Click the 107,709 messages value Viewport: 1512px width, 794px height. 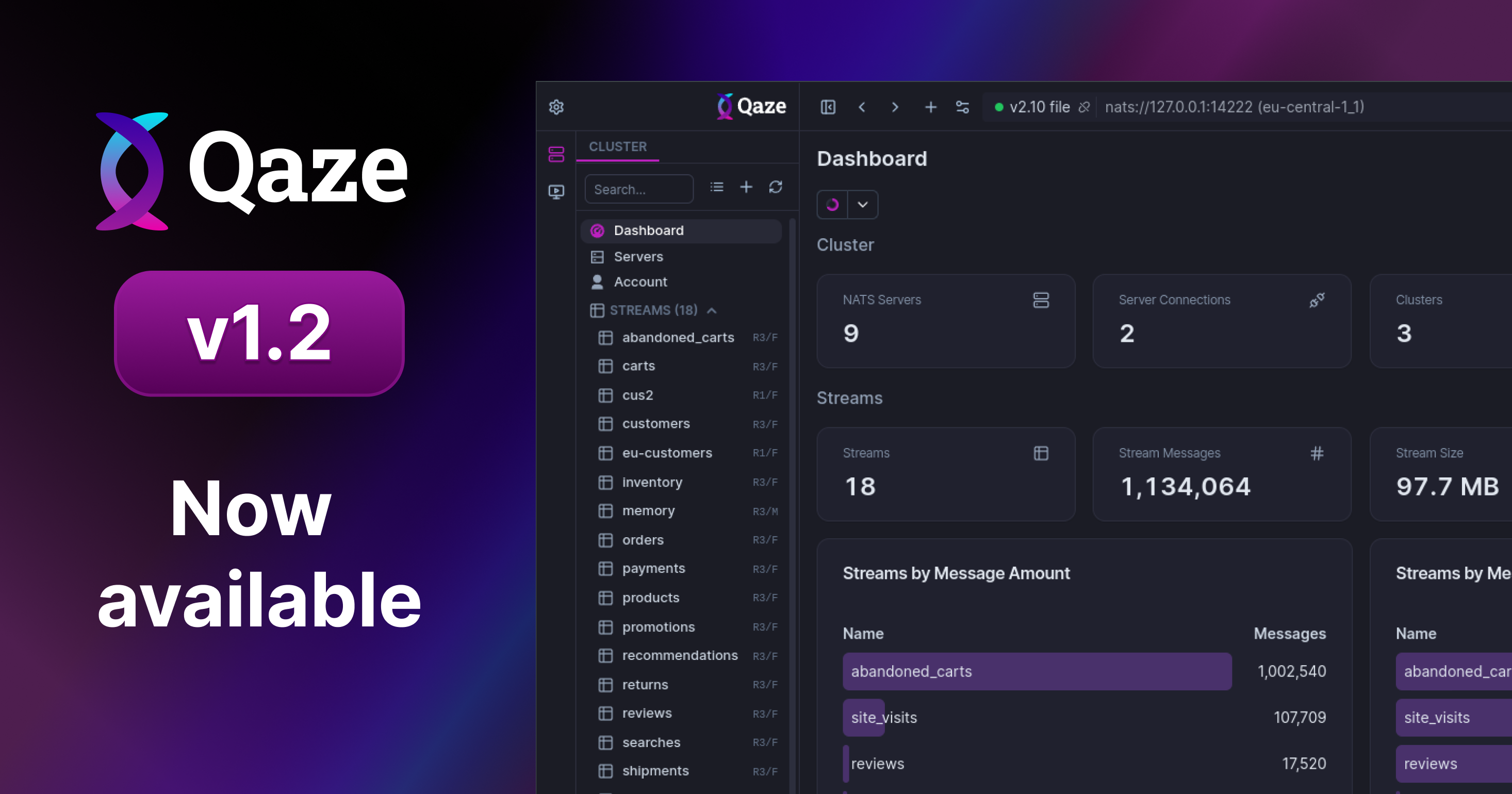[1300, 718]
